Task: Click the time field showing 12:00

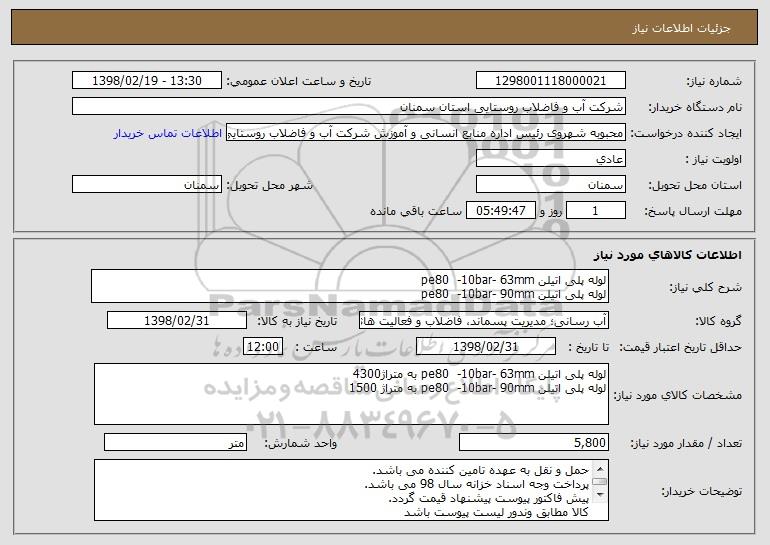Action: tap(263, 347)
